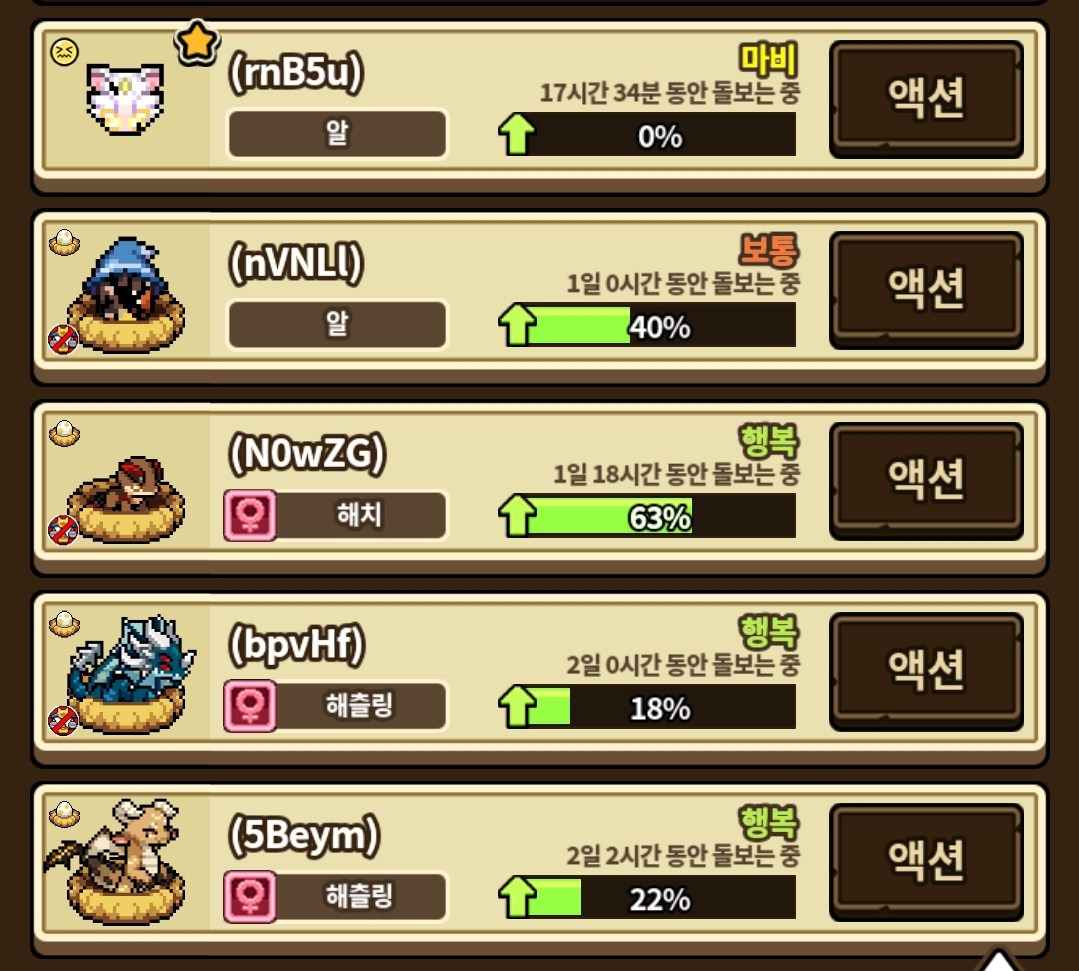Click the 해치 stage label on N0wZG
This screenshot has width=1079, height=971.
(359, 515)
